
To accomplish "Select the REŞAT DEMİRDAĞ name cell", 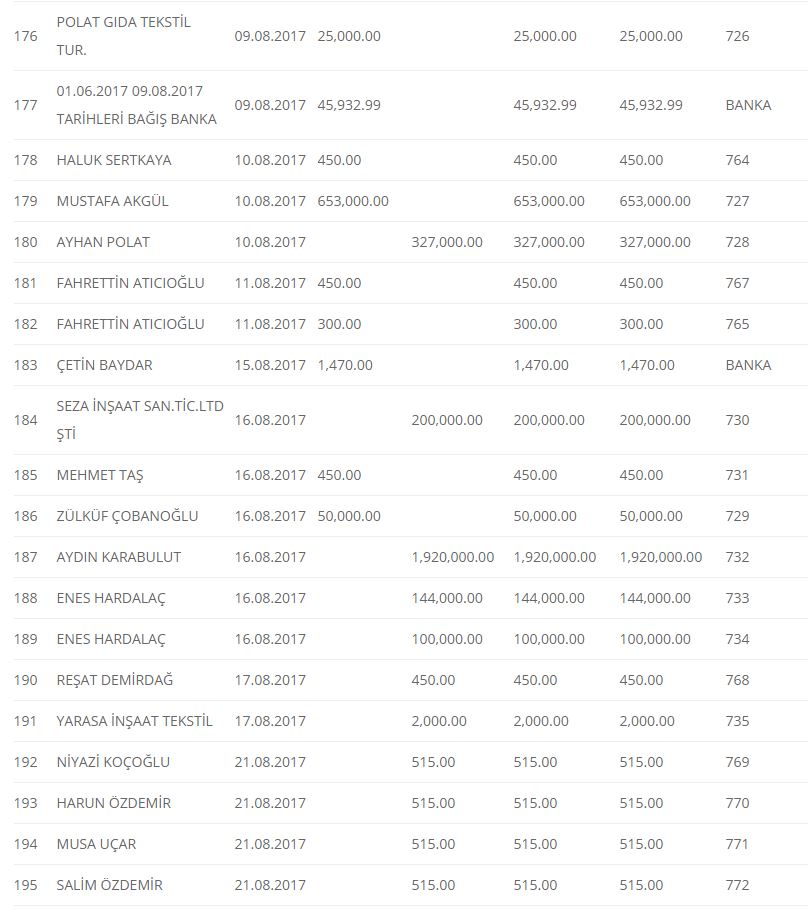I will (x=115, y=680).
